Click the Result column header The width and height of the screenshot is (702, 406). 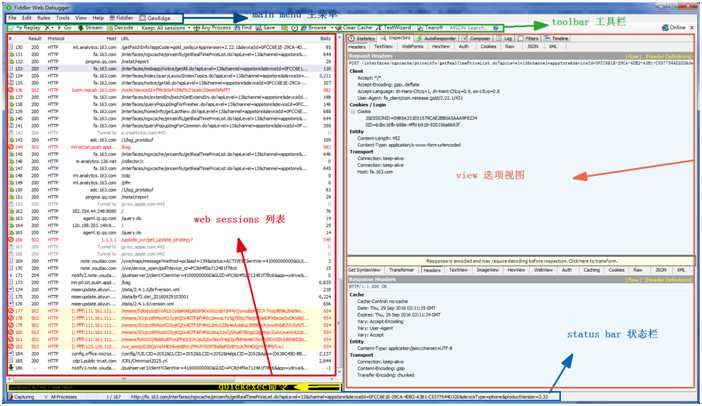pos(35,39)
